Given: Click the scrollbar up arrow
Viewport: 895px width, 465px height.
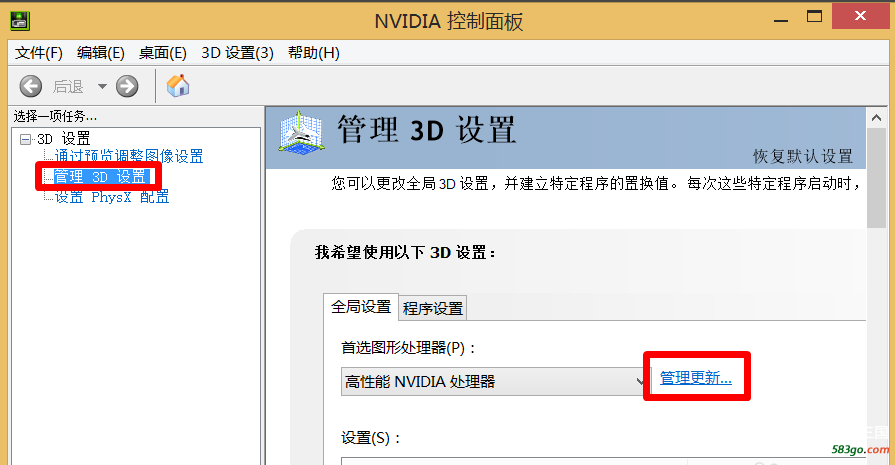Looking at the screenshot, I should 876,118.
